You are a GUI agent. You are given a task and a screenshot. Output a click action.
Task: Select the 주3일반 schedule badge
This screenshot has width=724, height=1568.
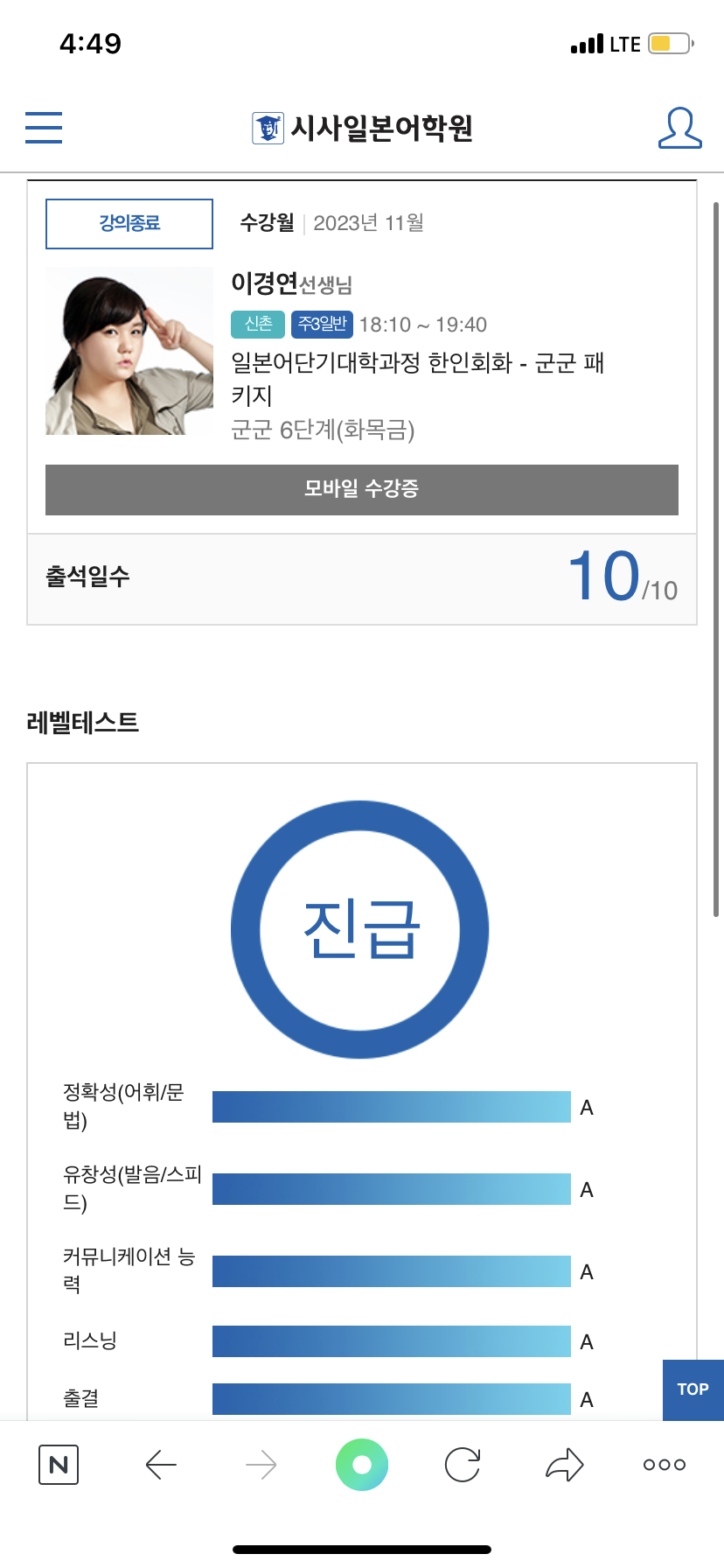(x=322, y=324)
